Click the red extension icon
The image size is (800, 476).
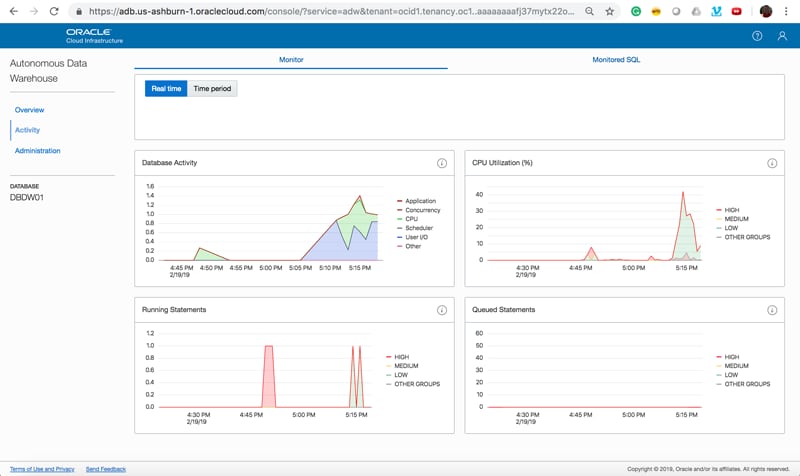pyautogui.click(x=736, y=11)
